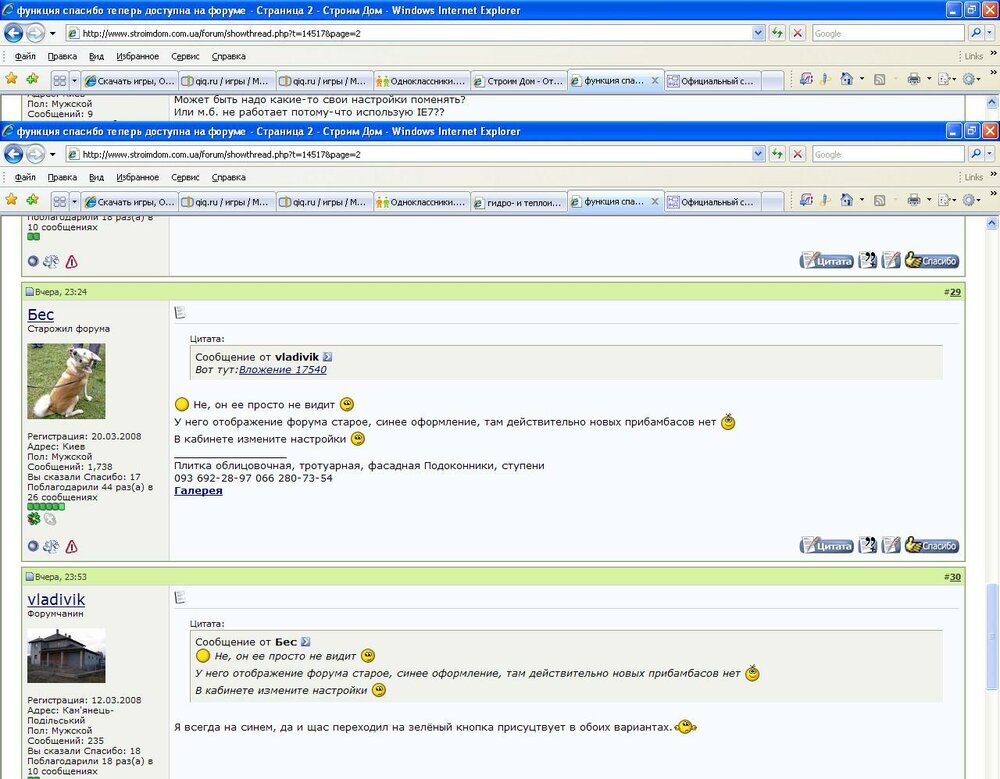
Task: Open the Справка menu in the front window
Action: click(x=228, y=177)
